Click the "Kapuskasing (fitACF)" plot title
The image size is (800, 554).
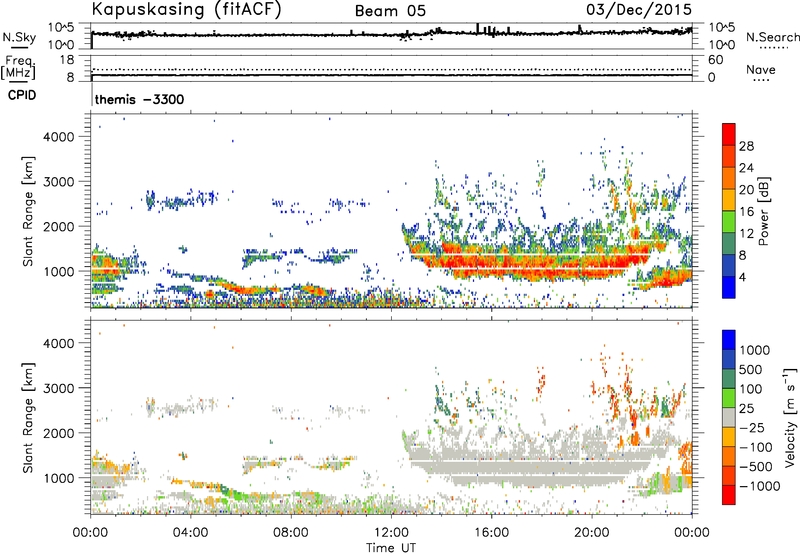(x=186, y=9)
